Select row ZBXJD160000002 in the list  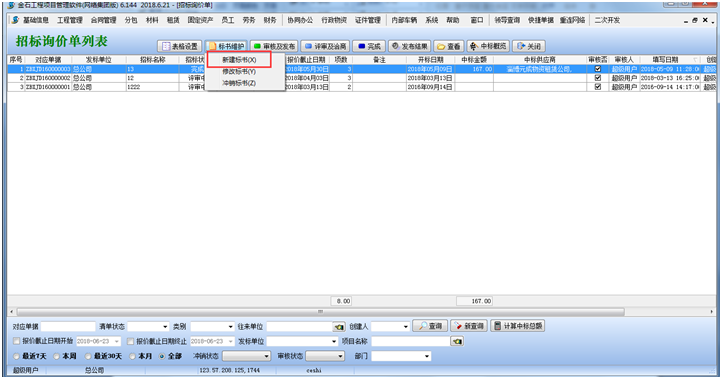(361, 78)
